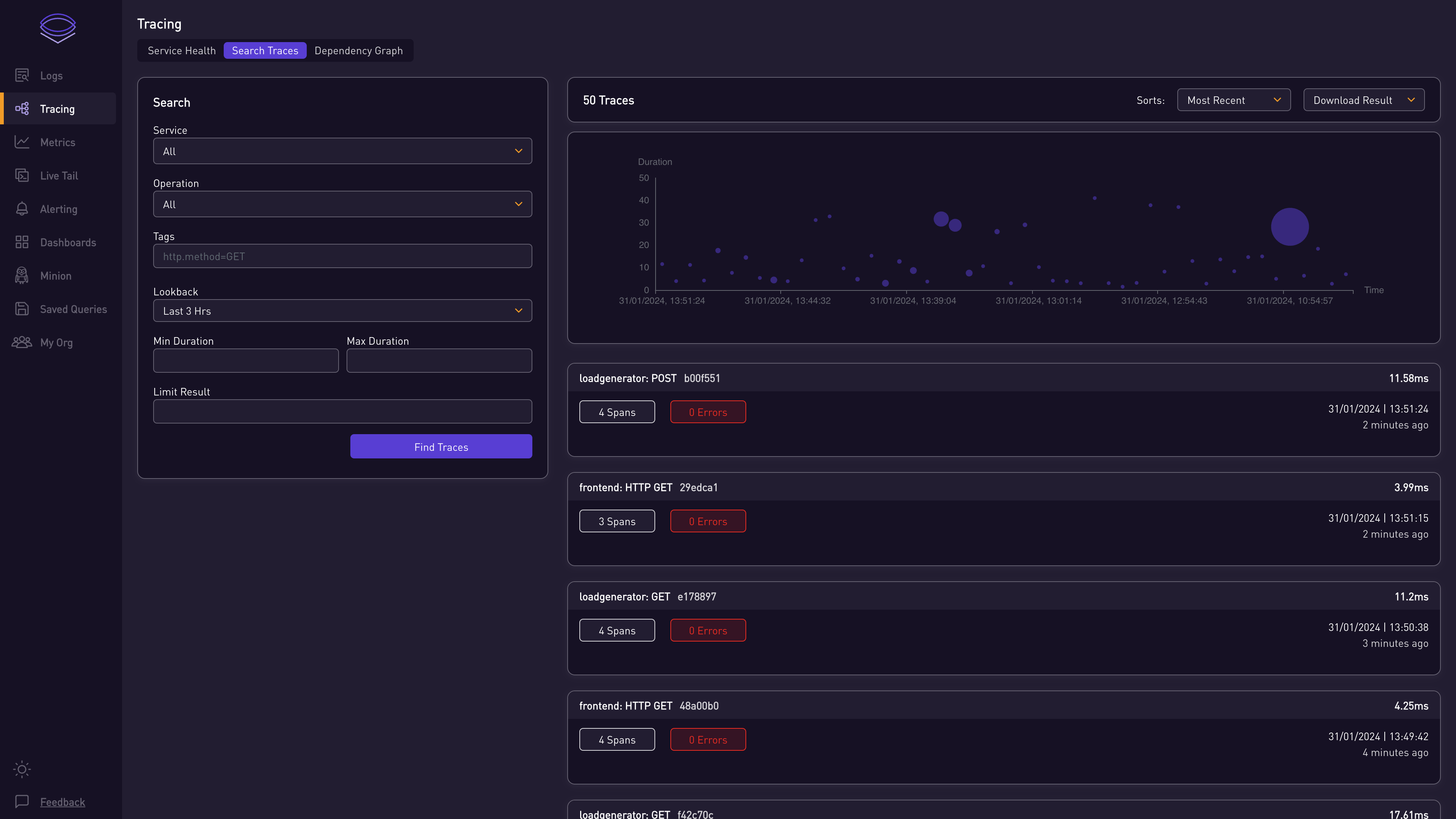Expand the Service dropdown
The height and width of the screenshot is (819, 1456).
click(x=342, y=151)
